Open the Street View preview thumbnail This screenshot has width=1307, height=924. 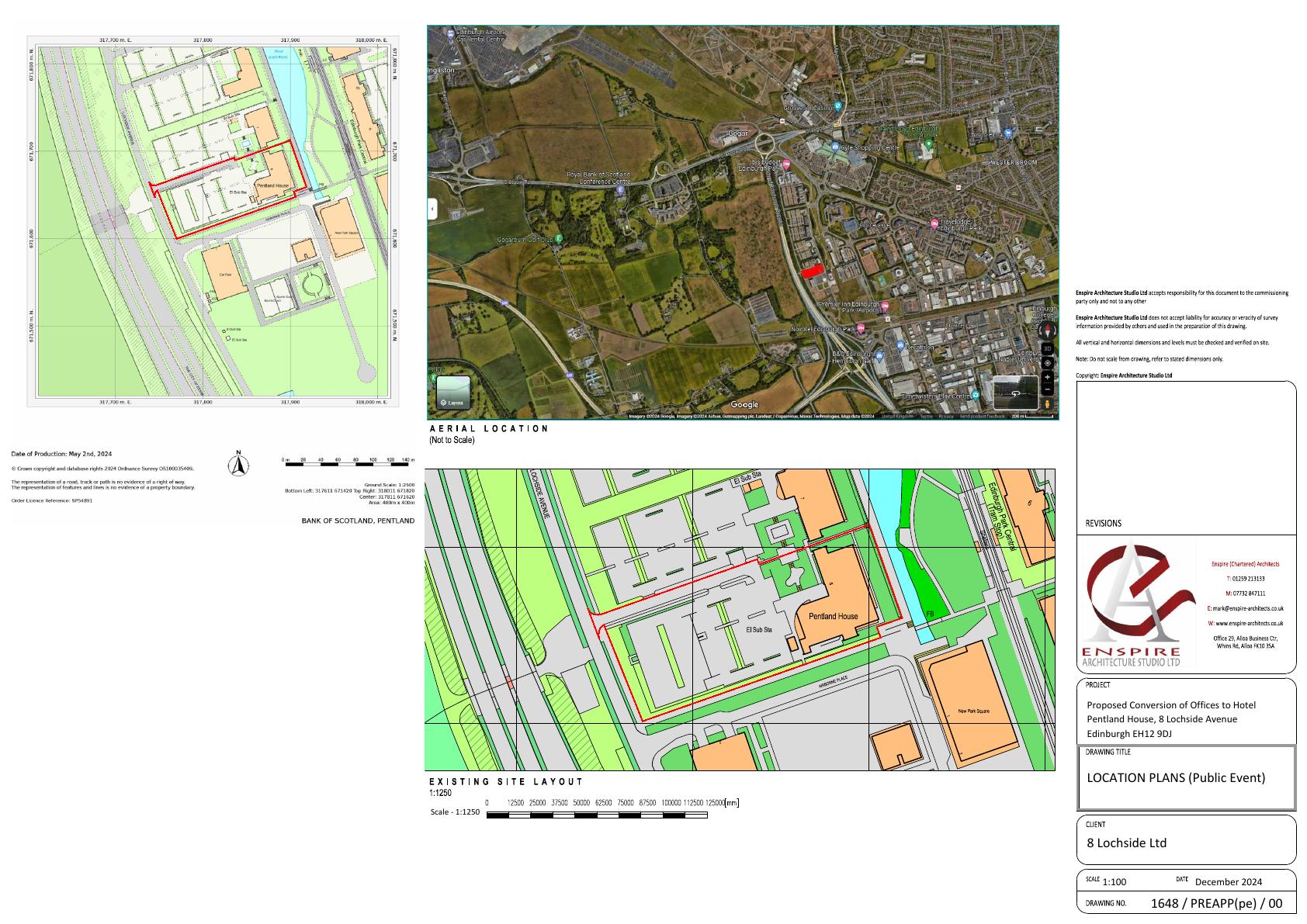pyautogui.click(x=1015, y=393)
